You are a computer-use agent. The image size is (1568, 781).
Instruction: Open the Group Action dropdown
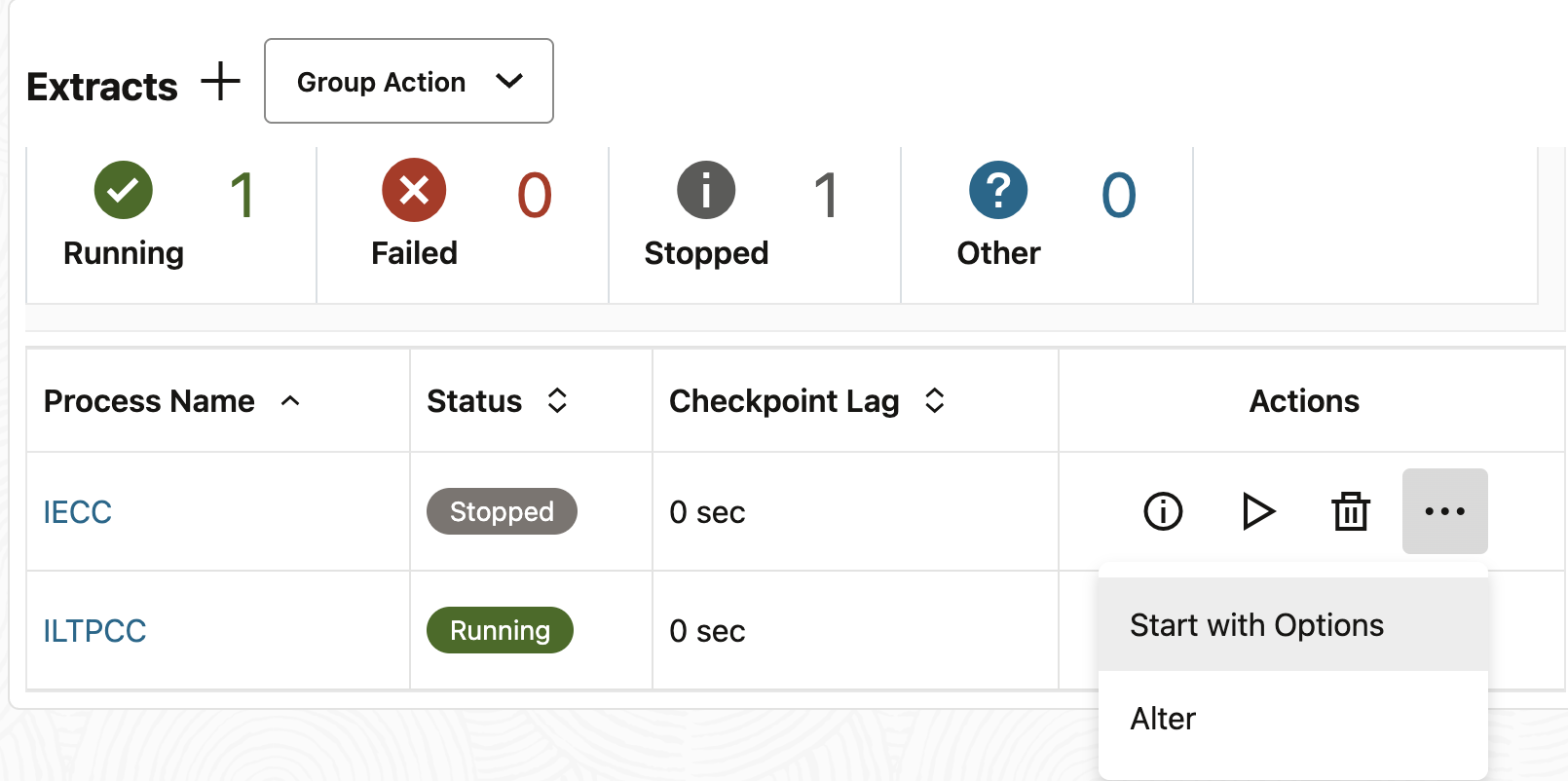(x=408, y=82)
